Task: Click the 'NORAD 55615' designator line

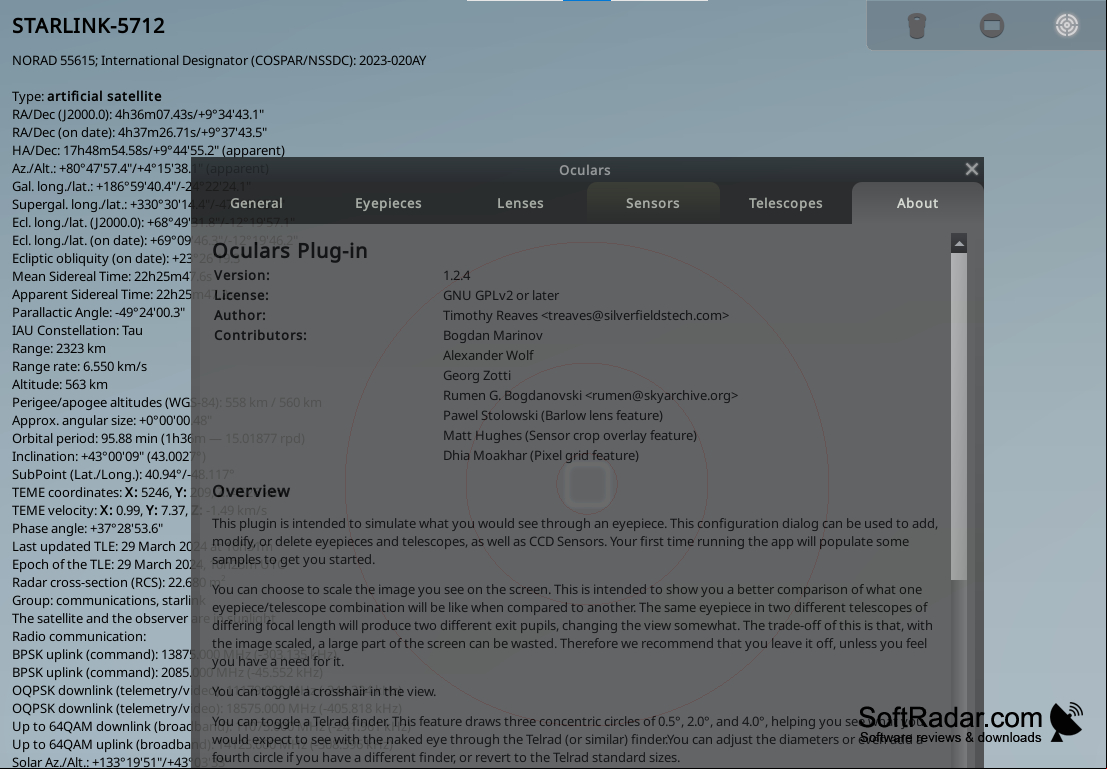Action: (x=219, y=61)
